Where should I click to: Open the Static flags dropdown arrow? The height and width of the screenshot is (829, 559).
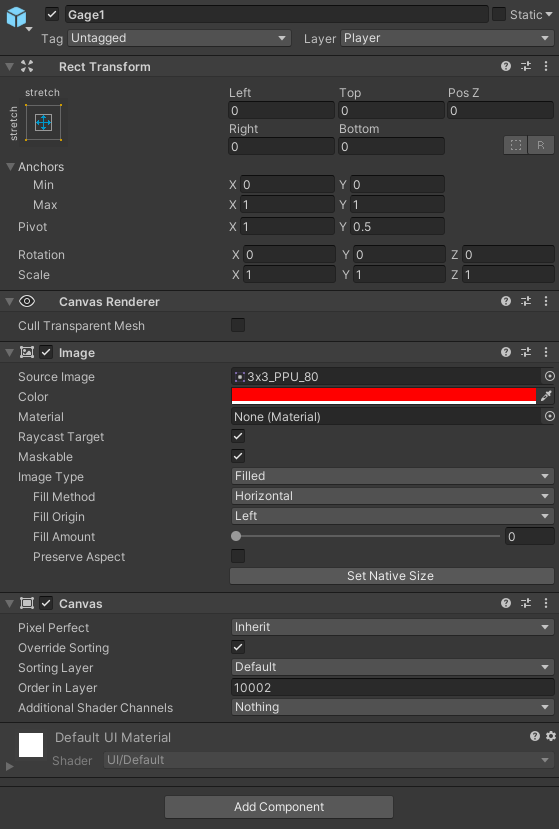[548, 14]
